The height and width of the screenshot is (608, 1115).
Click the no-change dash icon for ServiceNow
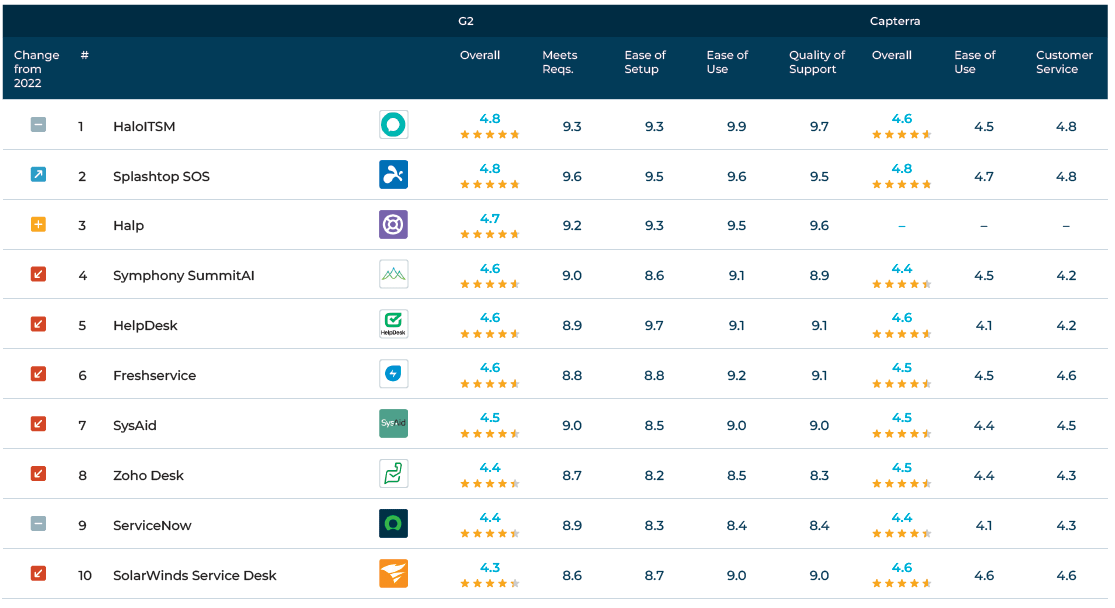(x=38, y=524)
